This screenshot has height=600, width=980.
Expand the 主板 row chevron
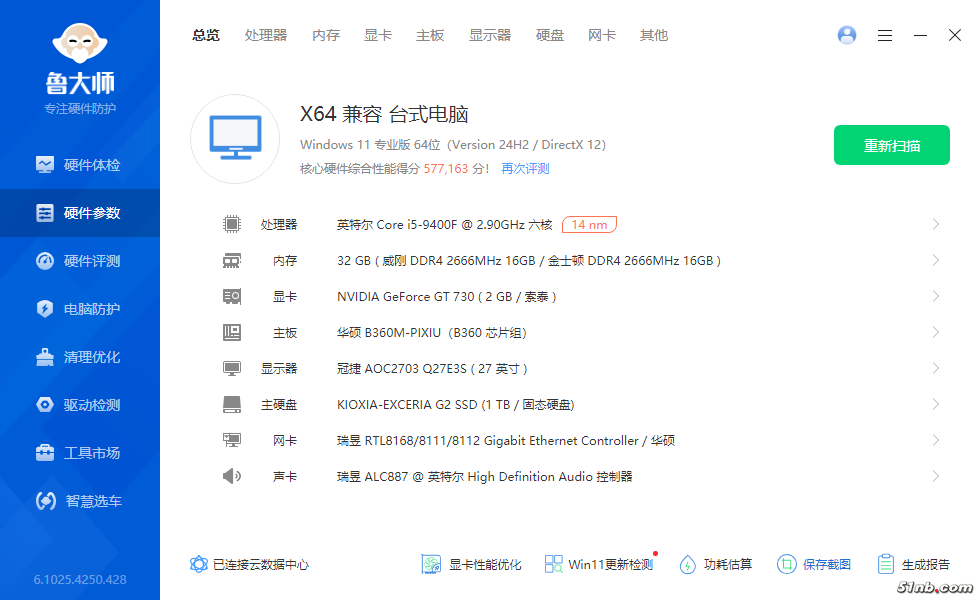[x=936, y=332]
